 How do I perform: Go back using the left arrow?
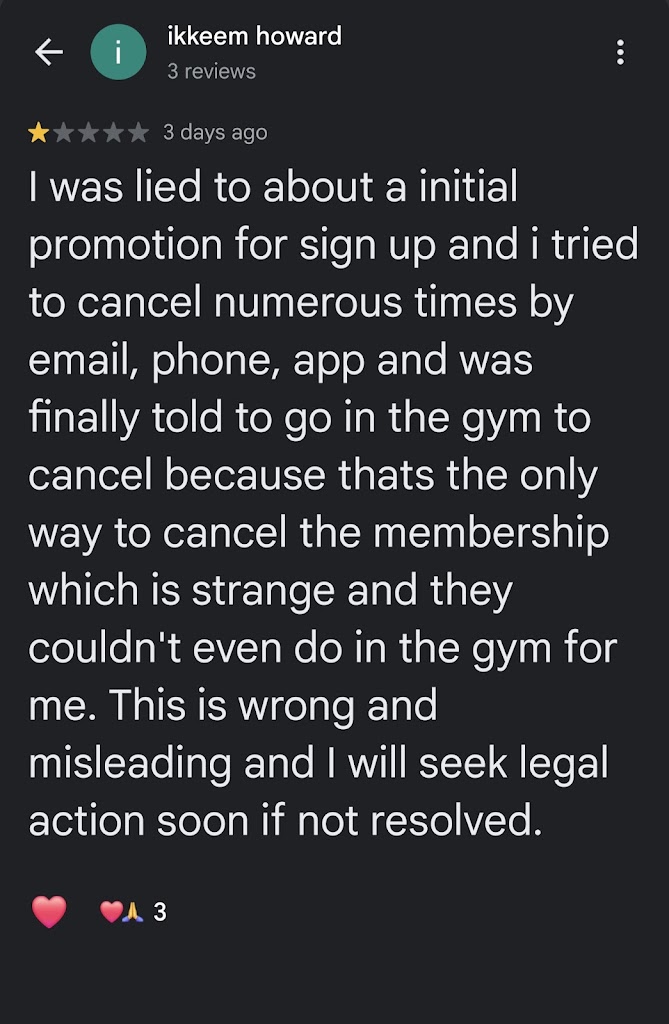click(49, 53)
